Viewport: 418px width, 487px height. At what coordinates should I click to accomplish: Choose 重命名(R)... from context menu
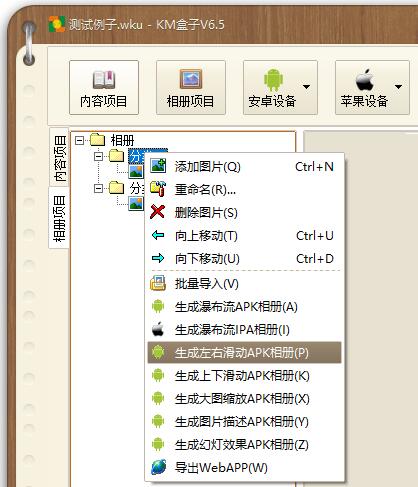(244, 190)
